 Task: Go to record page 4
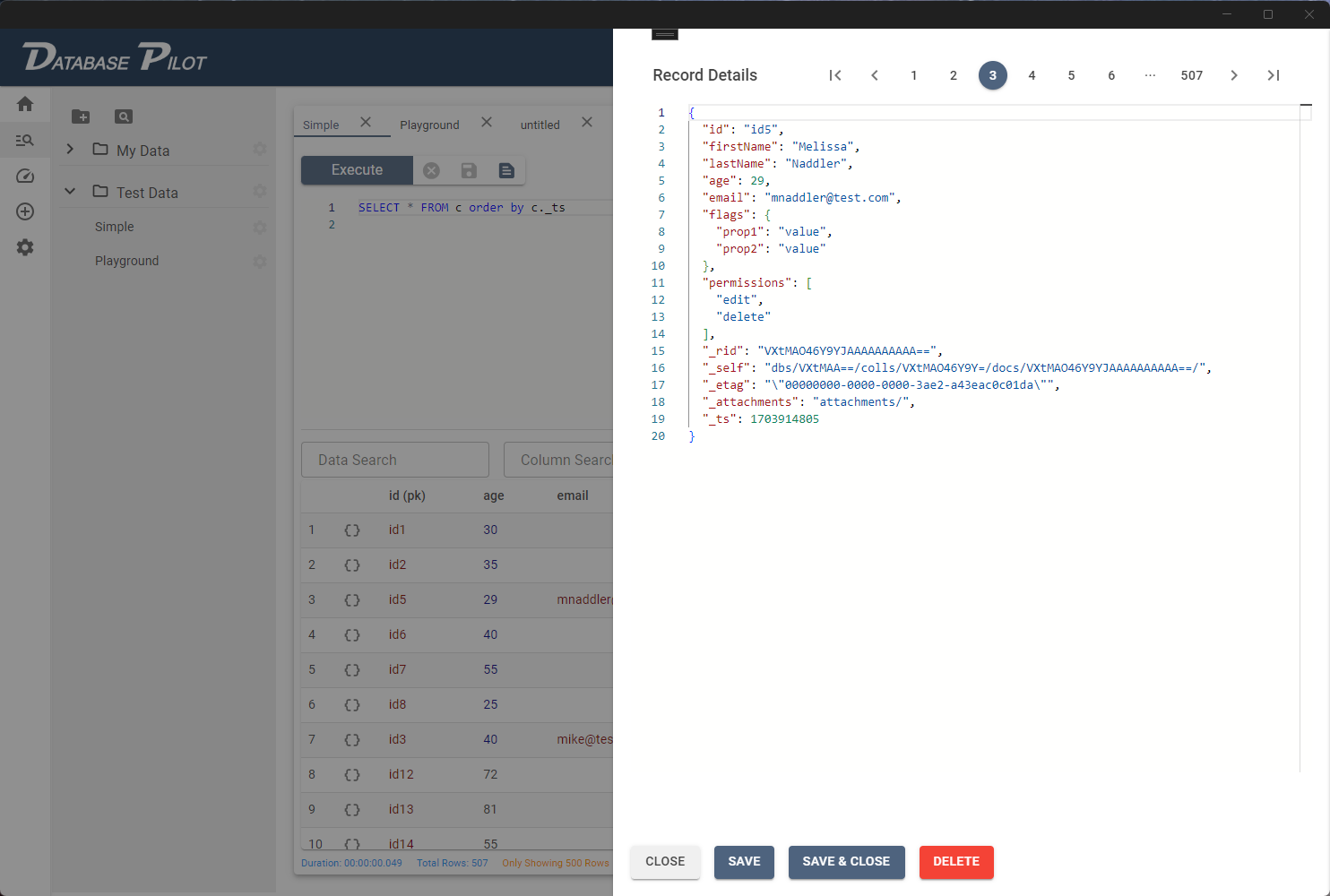click(x=1032, y=75)
